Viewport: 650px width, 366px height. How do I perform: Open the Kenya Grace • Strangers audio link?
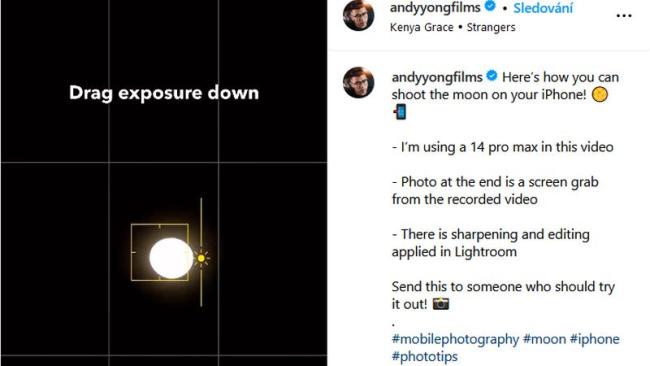click(x=453, y=27)
